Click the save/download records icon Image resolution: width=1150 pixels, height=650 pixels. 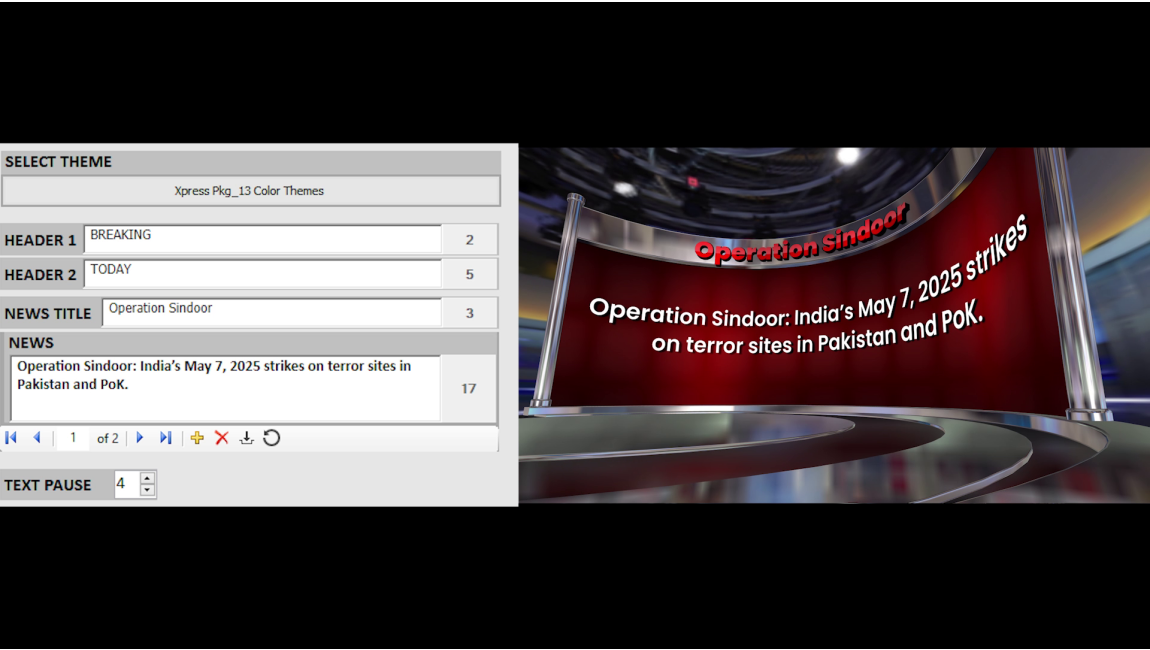click(x=246, y=438)
